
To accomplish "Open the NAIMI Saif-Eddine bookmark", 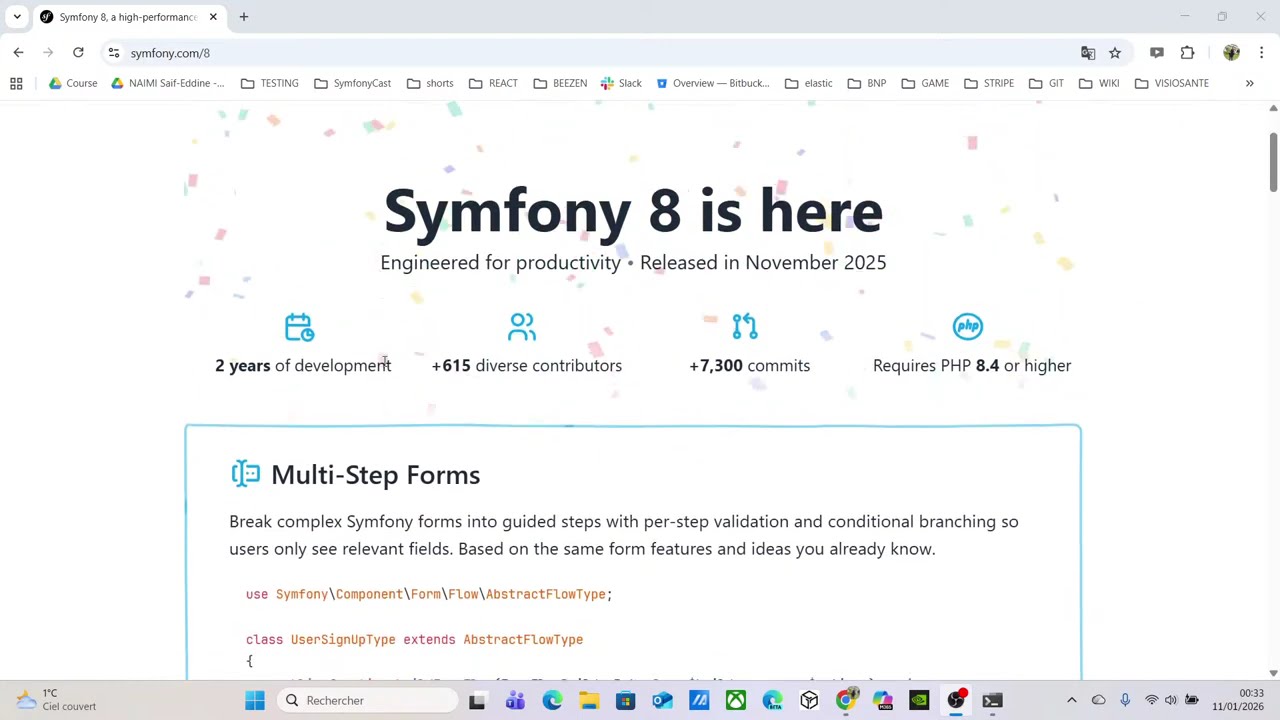I will [x=168, y=83].
